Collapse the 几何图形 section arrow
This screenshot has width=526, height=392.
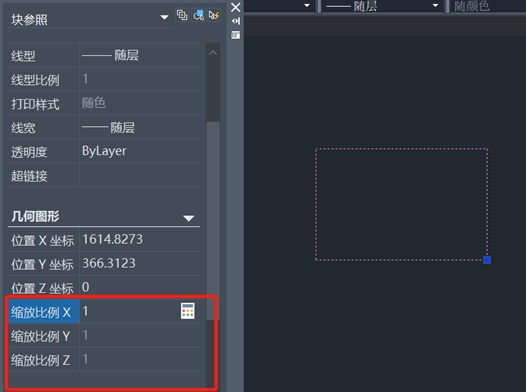(x=189, y=218)
